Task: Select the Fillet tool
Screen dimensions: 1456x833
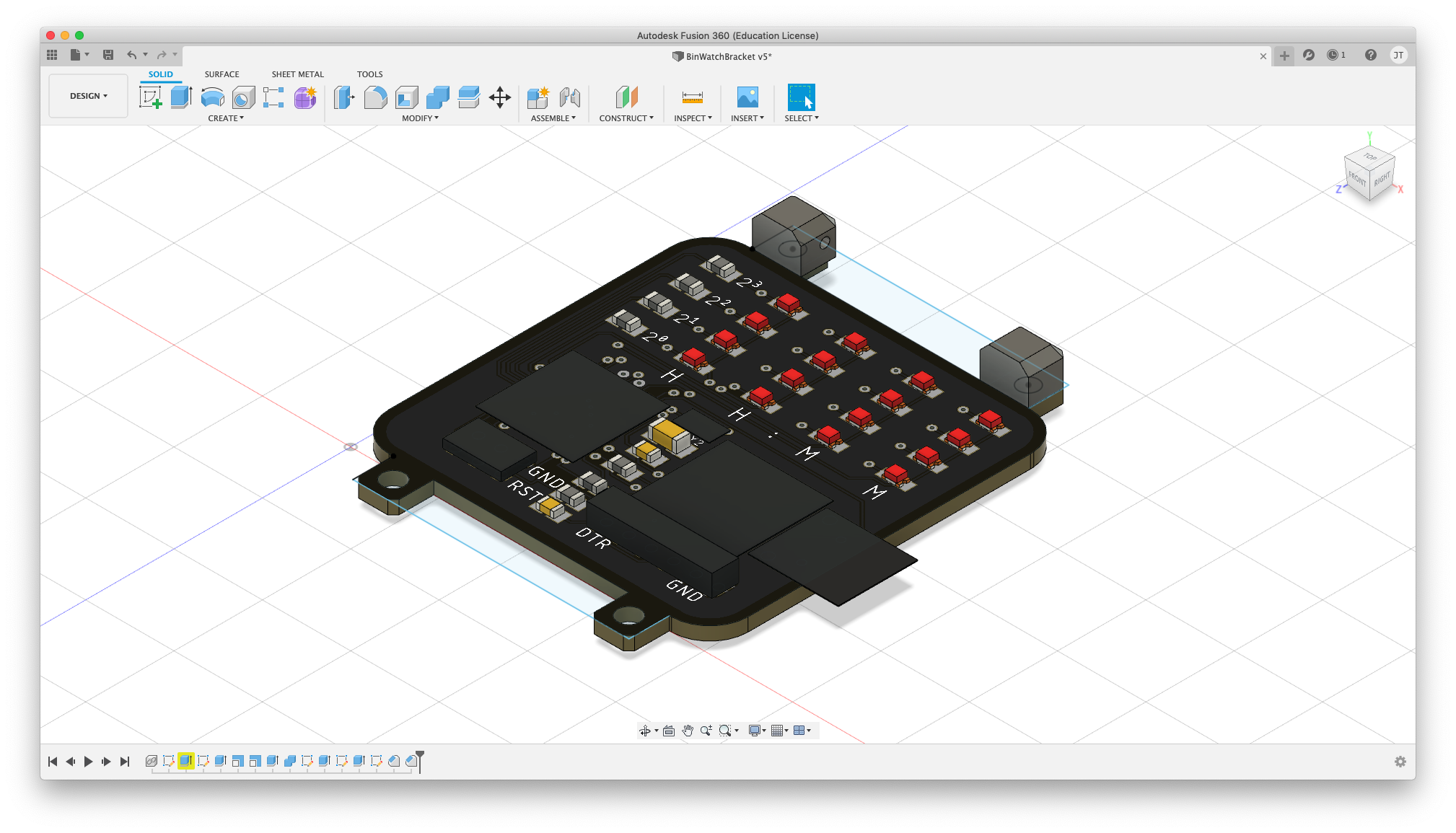Action: click(375, 97)
